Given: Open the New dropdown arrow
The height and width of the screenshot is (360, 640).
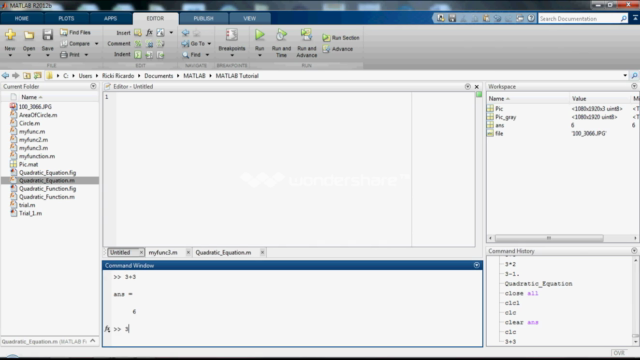Looking at the screenshot, I should [10, 55].
